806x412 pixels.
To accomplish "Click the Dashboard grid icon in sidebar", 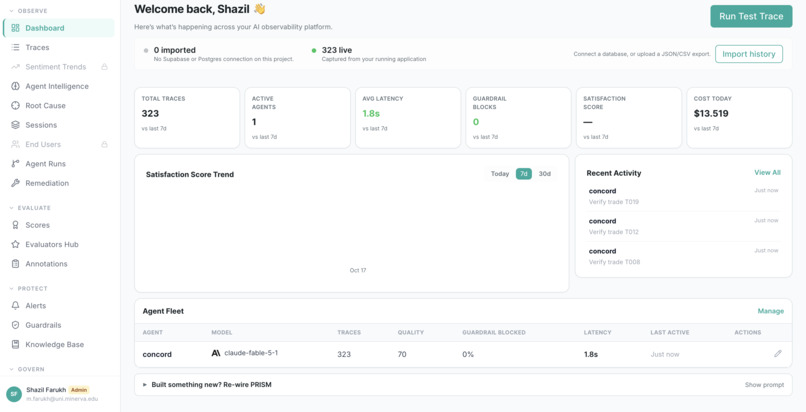I will click(x=15, y=28).
